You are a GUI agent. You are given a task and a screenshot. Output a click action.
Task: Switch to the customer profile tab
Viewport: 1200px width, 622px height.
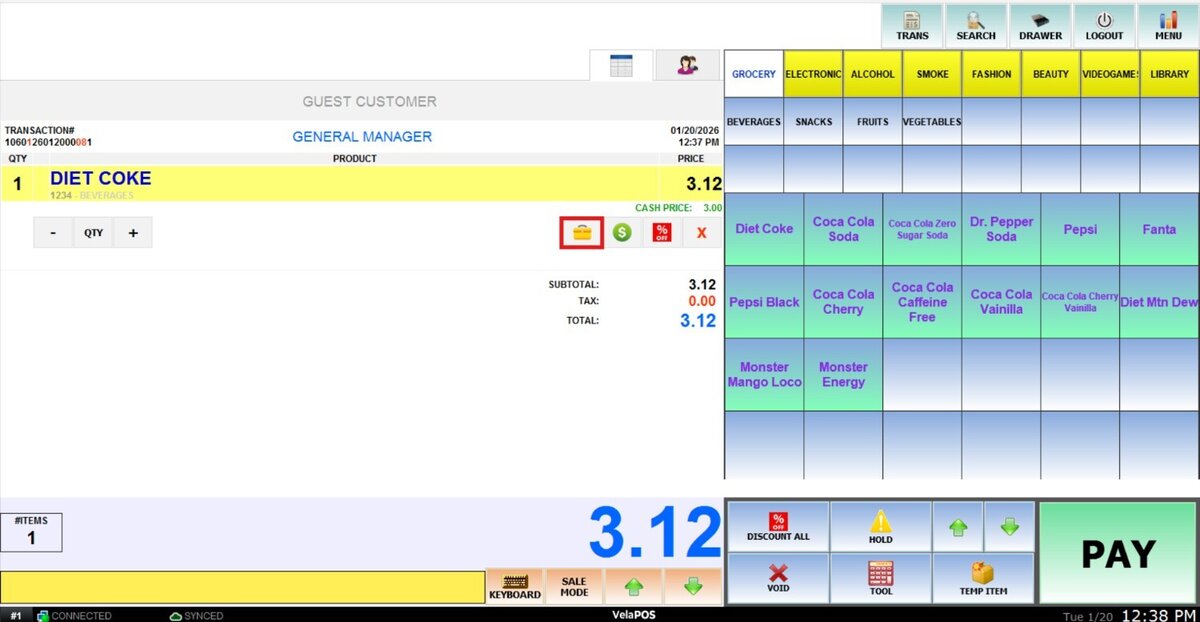(687, 65)
